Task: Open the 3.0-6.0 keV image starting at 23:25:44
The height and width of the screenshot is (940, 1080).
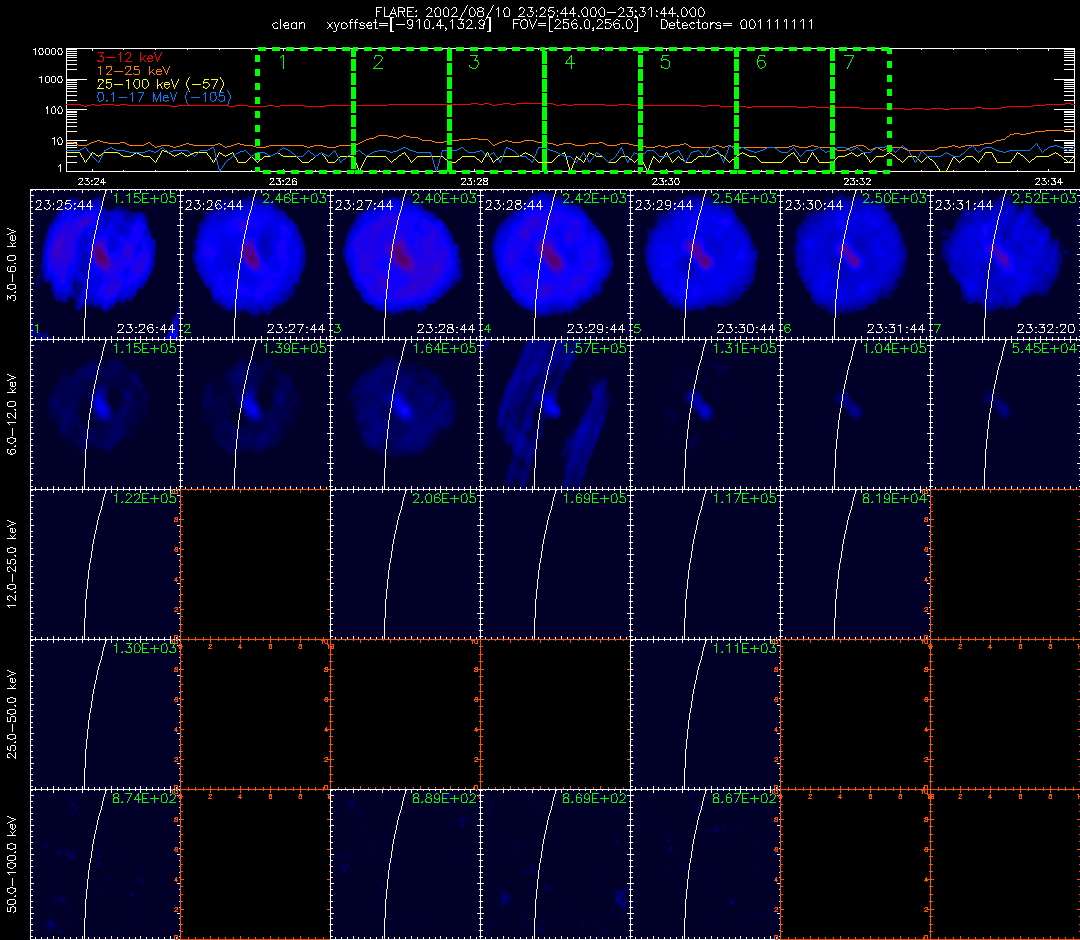Action: click(x=105, y=264)
